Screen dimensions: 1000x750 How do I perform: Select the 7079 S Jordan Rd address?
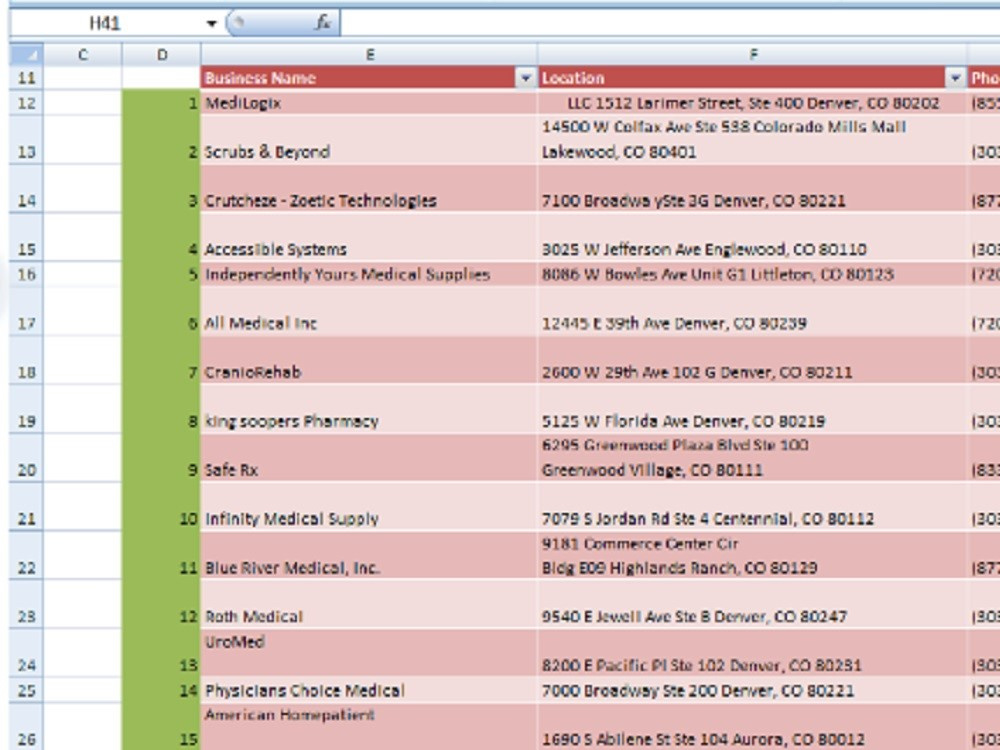point(753,506)
